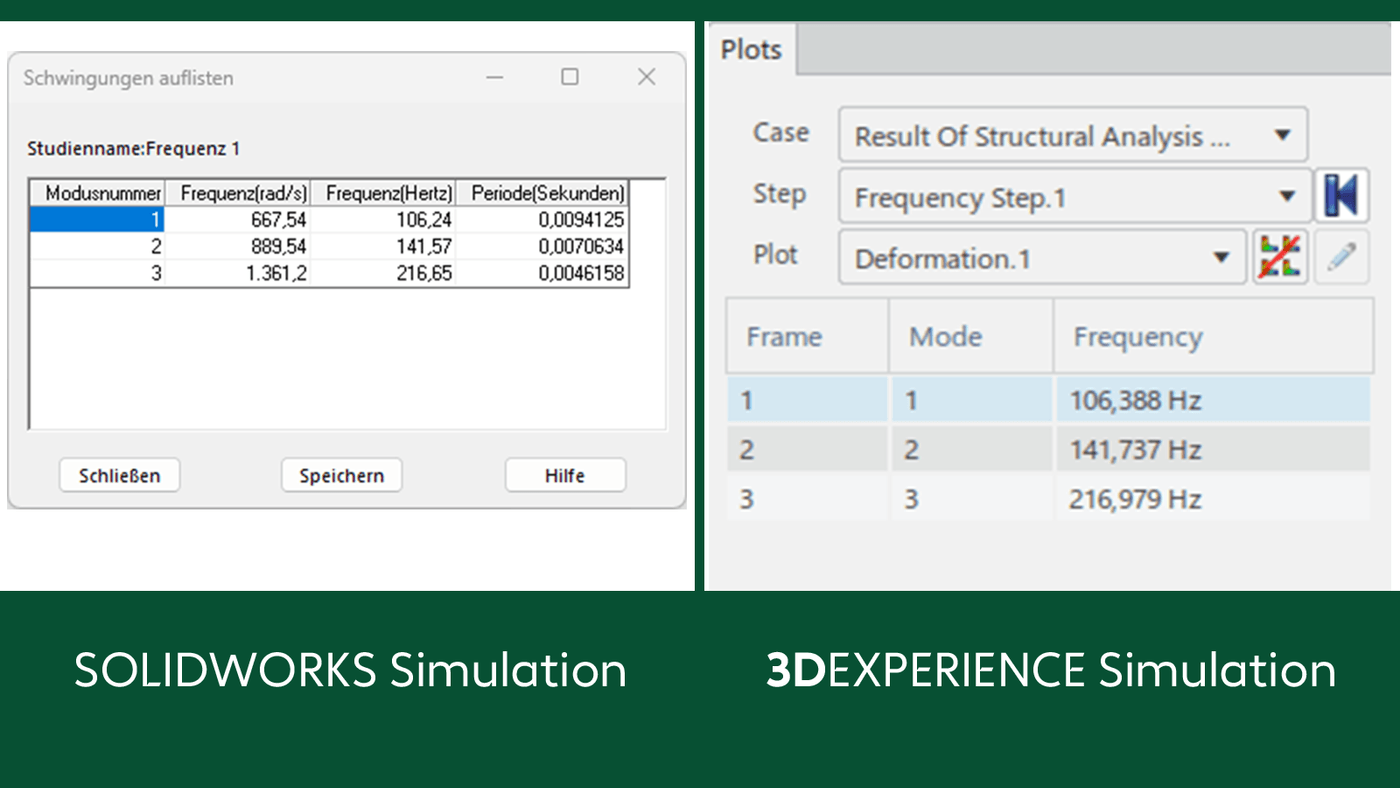Close the Schwingungen auflisten window
1400x788 pixels.
(646, 77)
